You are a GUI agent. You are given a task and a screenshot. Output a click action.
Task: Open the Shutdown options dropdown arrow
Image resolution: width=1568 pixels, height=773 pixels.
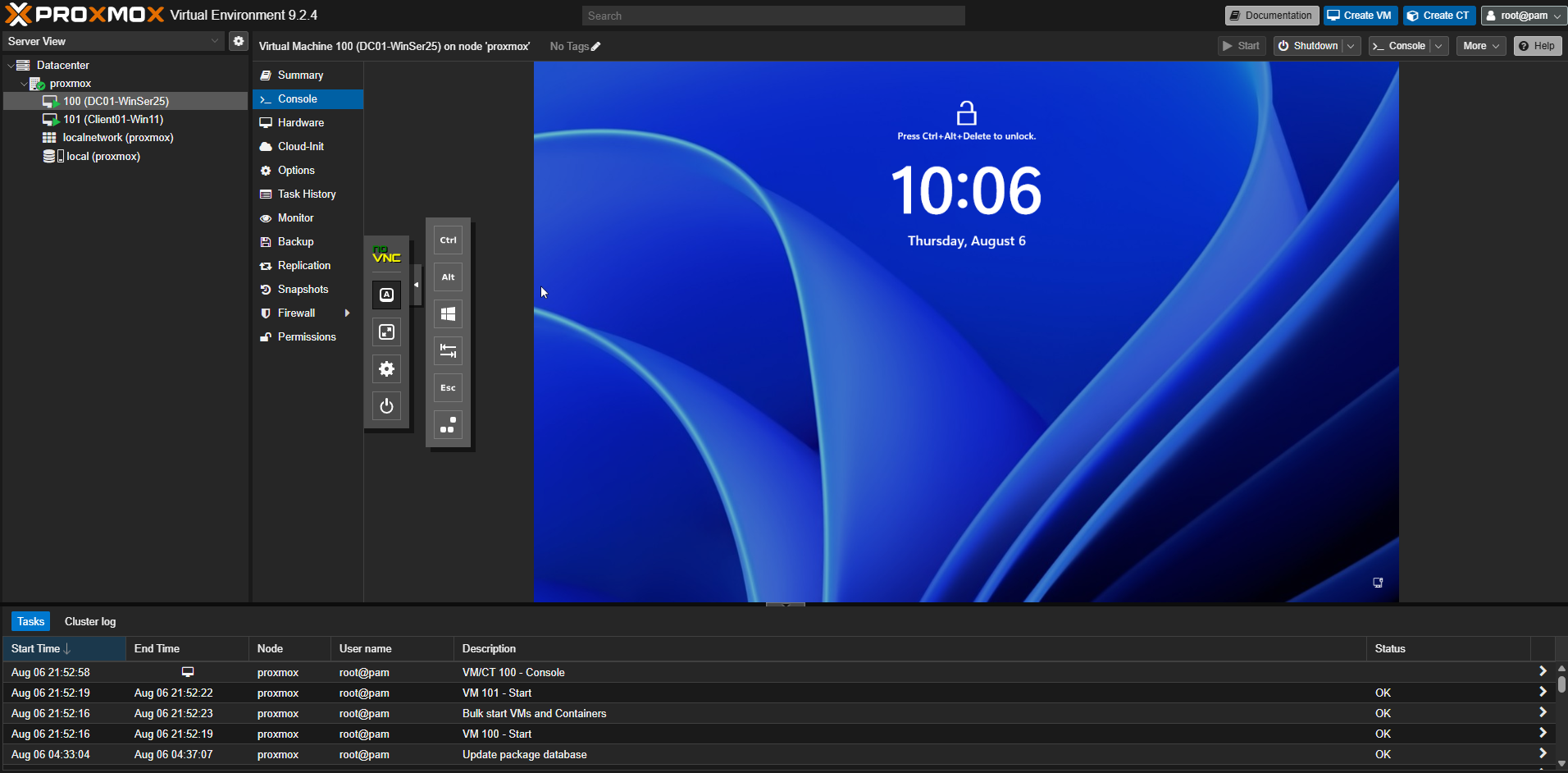coord(1351,46)
